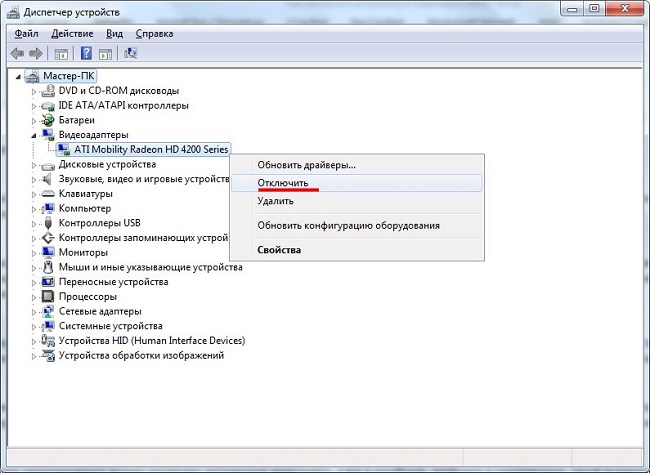
Task: Expand the Дисковые устройства node
Action: pos(34,165)
